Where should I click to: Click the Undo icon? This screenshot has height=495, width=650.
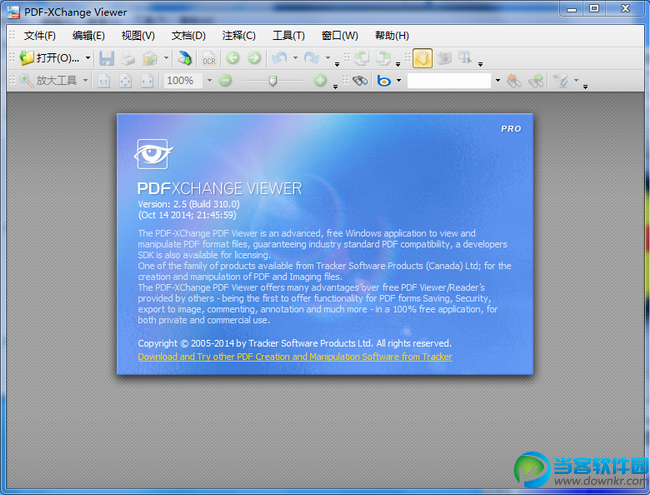(280, 58)
